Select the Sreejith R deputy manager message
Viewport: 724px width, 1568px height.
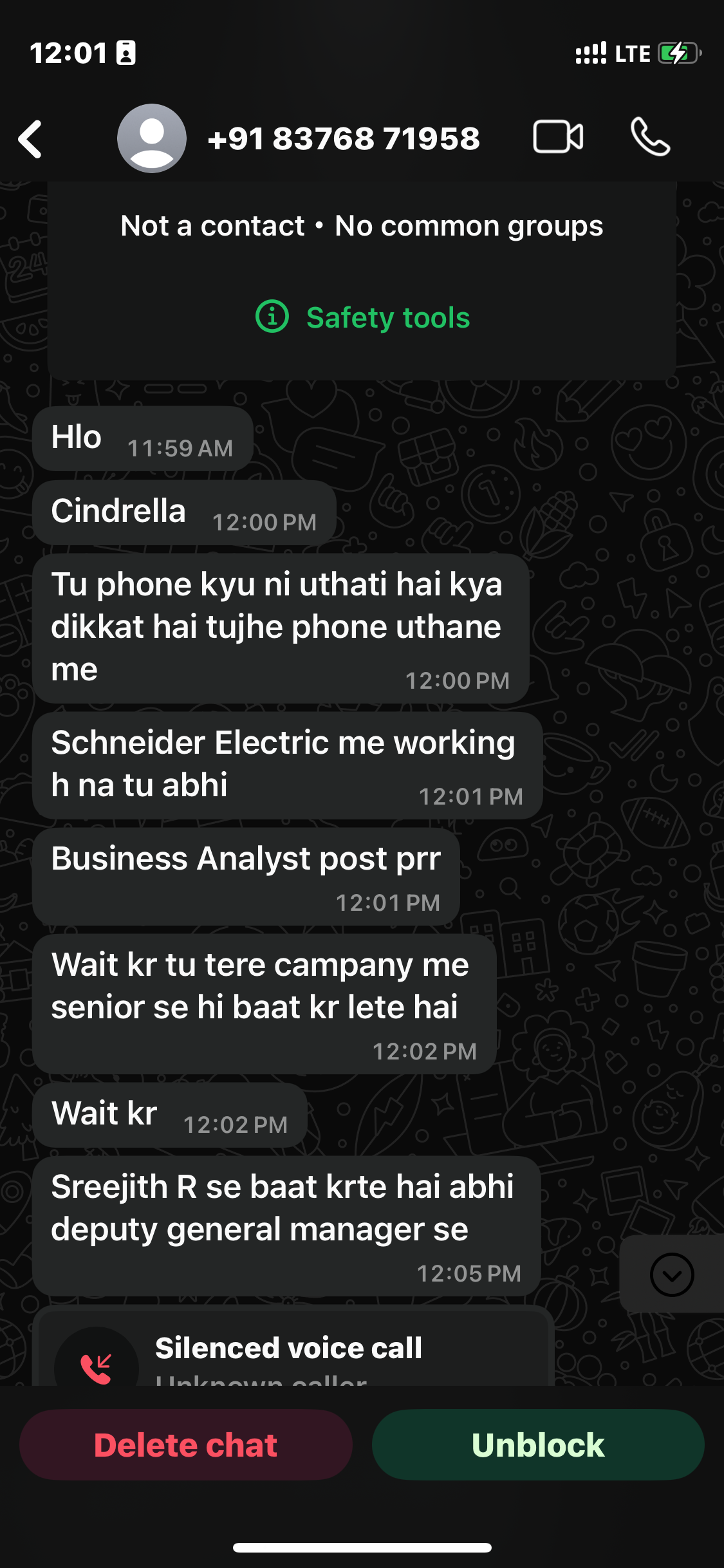tap(287, 1226)
